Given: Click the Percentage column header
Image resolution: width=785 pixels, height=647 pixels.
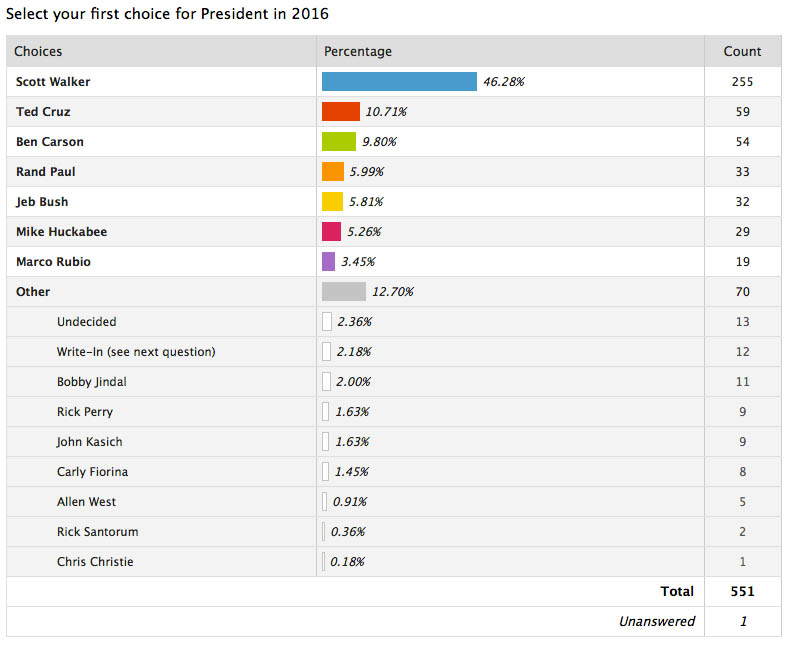Looking at the screenshot, I should tap(357, 51).
